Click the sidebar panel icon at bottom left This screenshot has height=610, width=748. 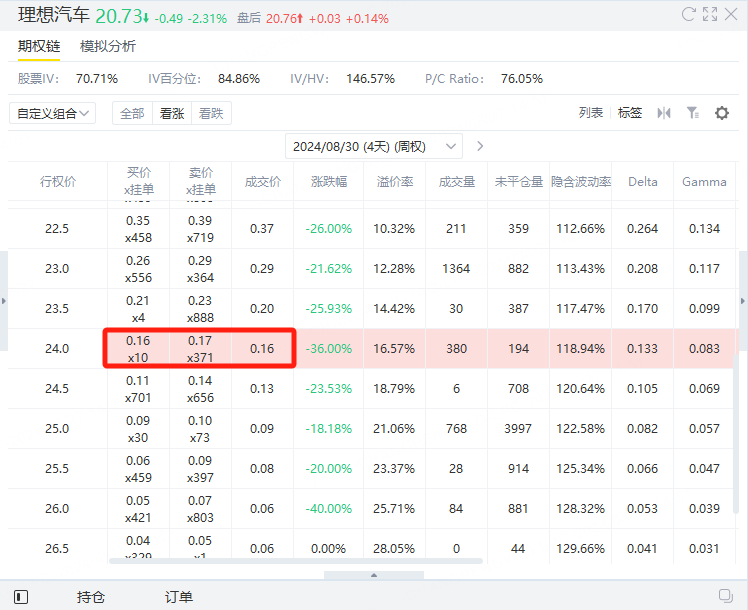click(21, 597)
